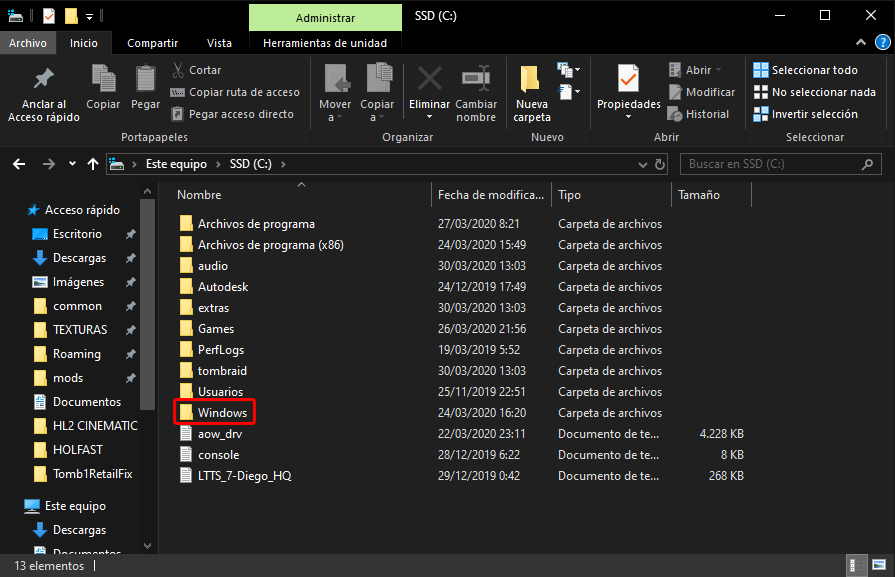
Task: Click the Eliminar red X icon
Action: click(x=429, y=79)
